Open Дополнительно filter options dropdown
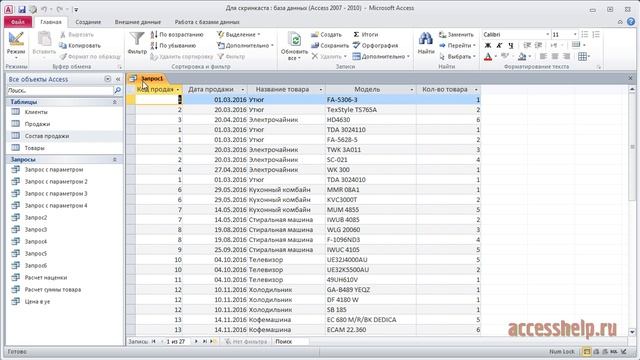640x360 pixels. coord(245,46)
